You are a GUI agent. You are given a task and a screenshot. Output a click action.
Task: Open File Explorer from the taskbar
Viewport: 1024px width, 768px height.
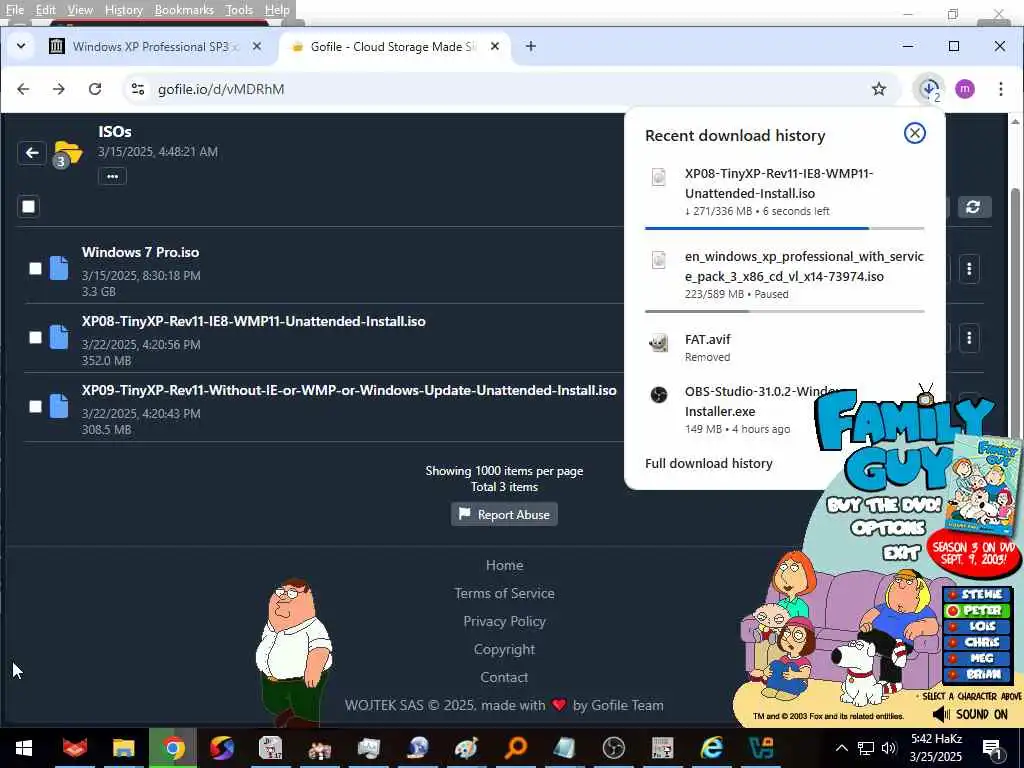click(123, 748)
